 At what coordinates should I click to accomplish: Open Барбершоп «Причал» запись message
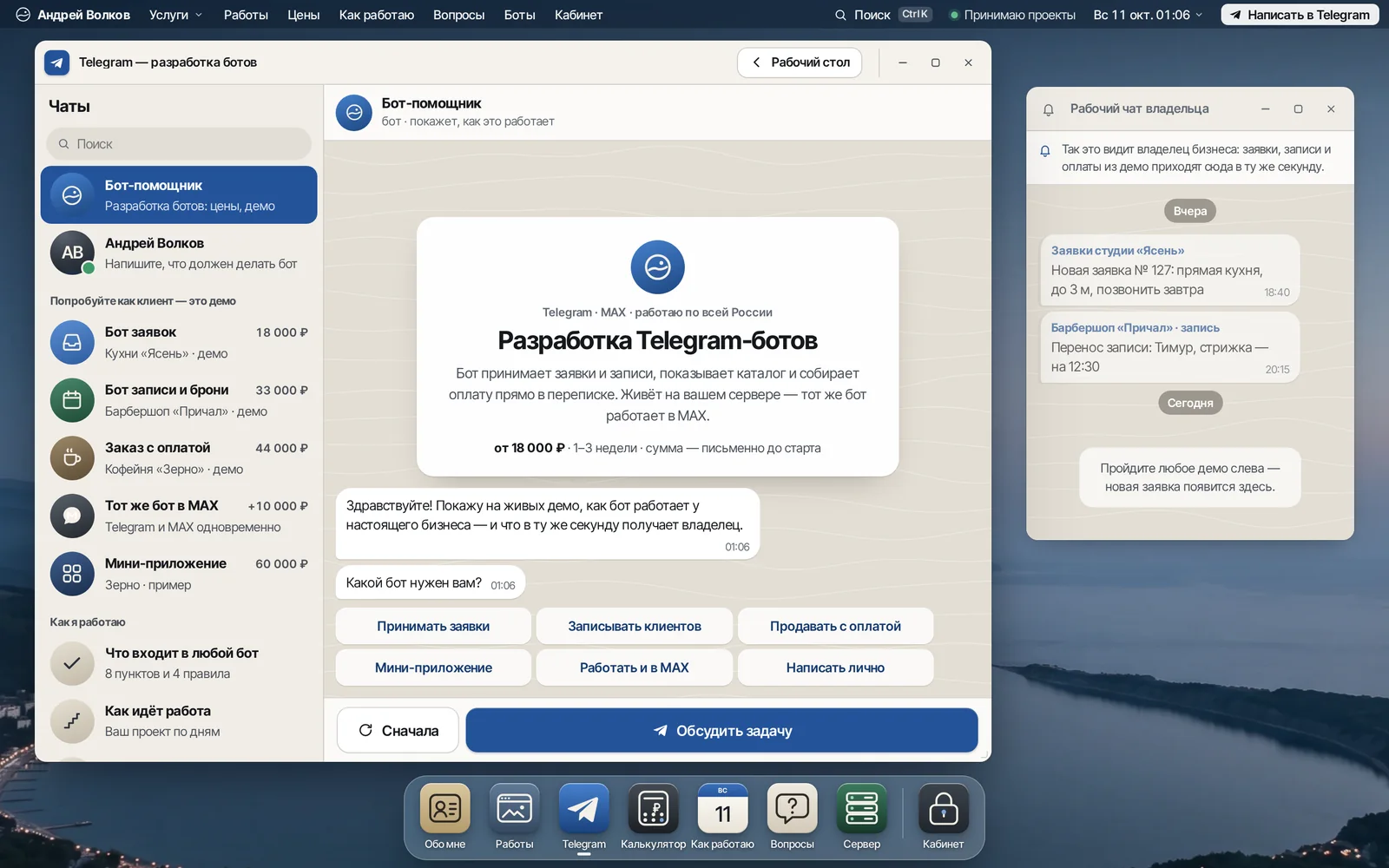point(1169,347)
